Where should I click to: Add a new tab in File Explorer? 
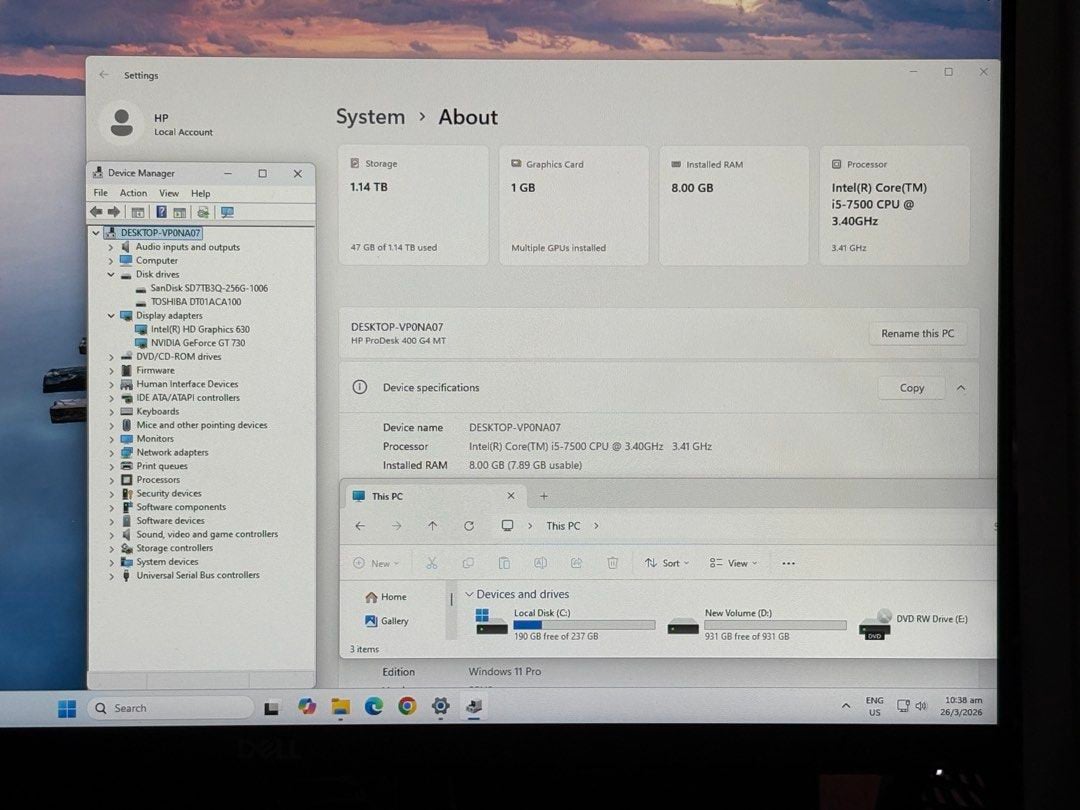pyautogui.click(x=544, y=496)
